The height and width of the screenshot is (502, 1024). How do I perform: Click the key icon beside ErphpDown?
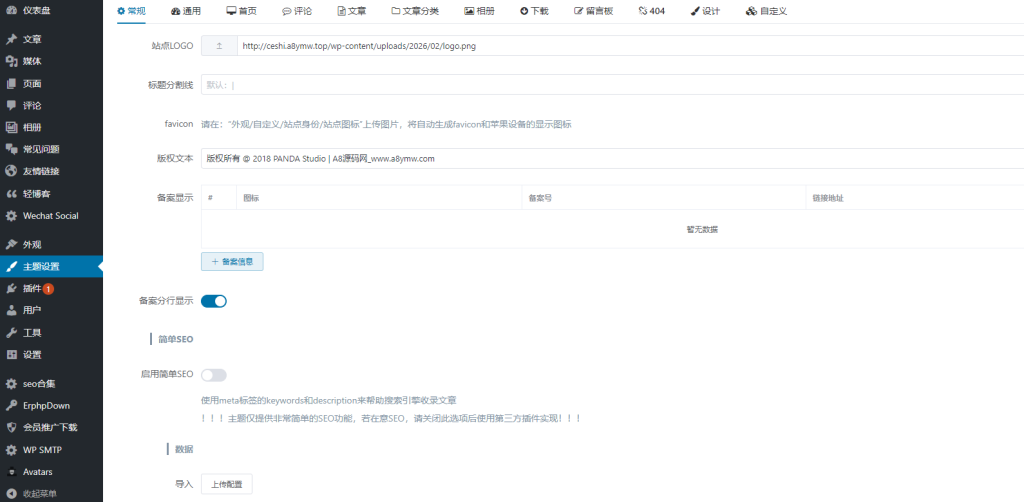[11, 405]
